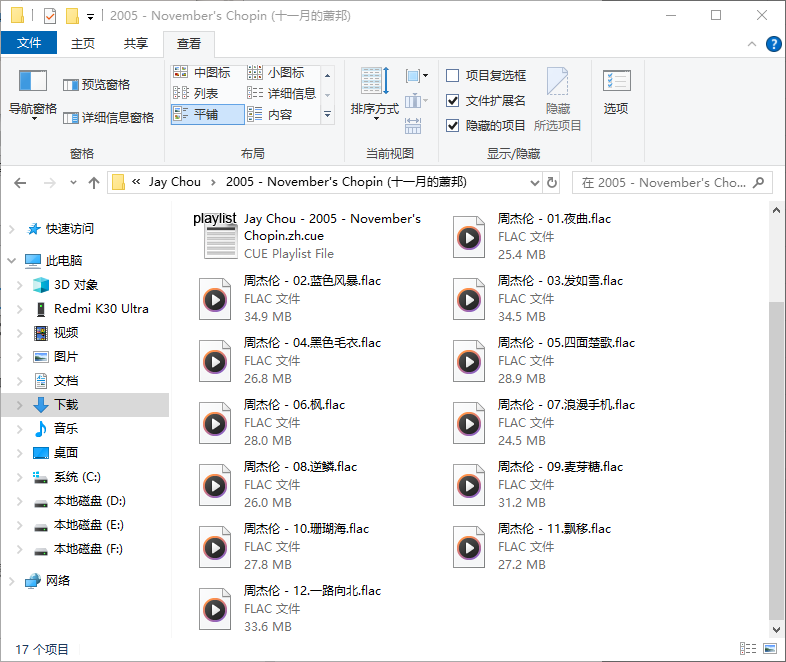Screen dimensions: 786x662
Task: Select 06.枫.flac file icon
Action: click(215, 424)
